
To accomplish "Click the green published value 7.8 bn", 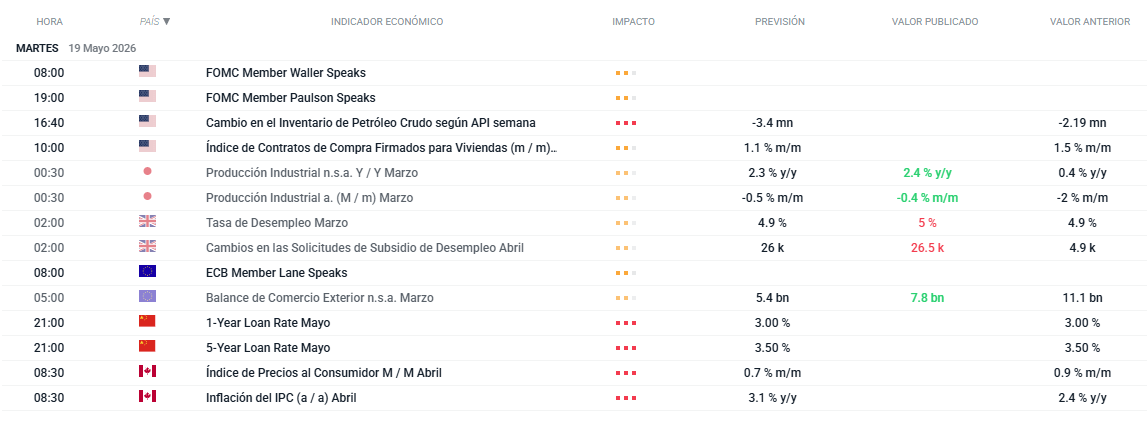I will point(928,298).
